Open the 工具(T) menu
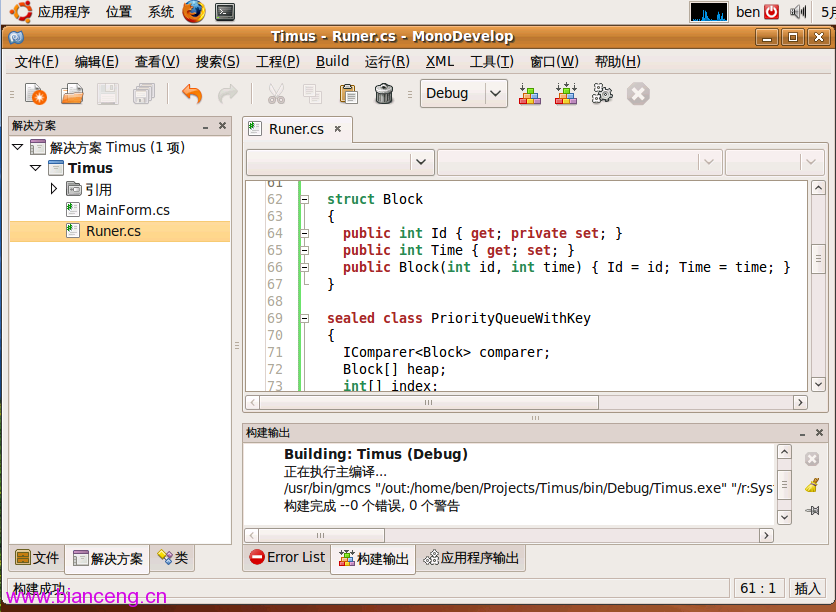This screenshot has height=612, width=836. tap(492, 61)
